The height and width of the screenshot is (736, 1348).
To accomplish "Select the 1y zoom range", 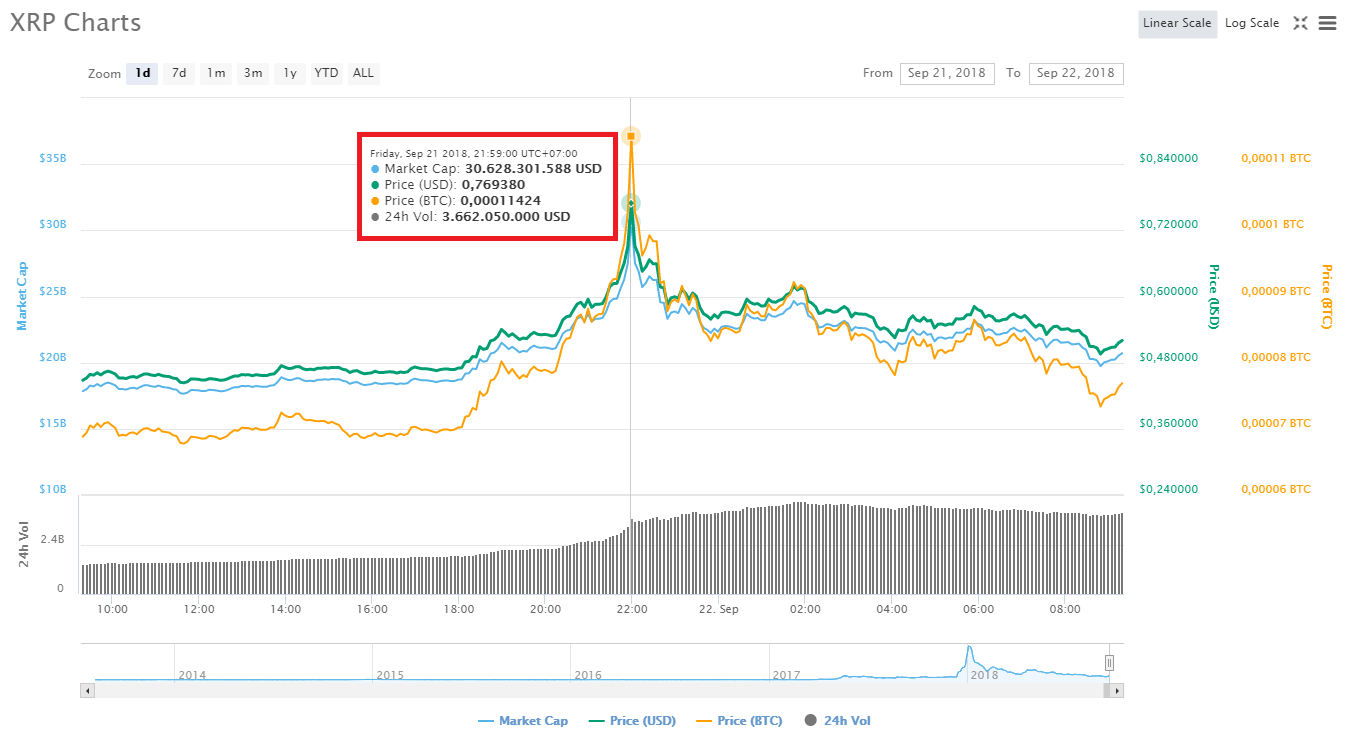I will click(290, 73).
